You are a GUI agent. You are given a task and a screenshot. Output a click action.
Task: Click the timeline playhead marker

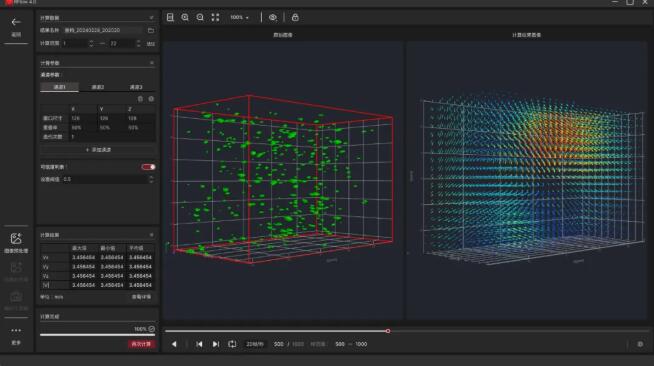point(388,331)
